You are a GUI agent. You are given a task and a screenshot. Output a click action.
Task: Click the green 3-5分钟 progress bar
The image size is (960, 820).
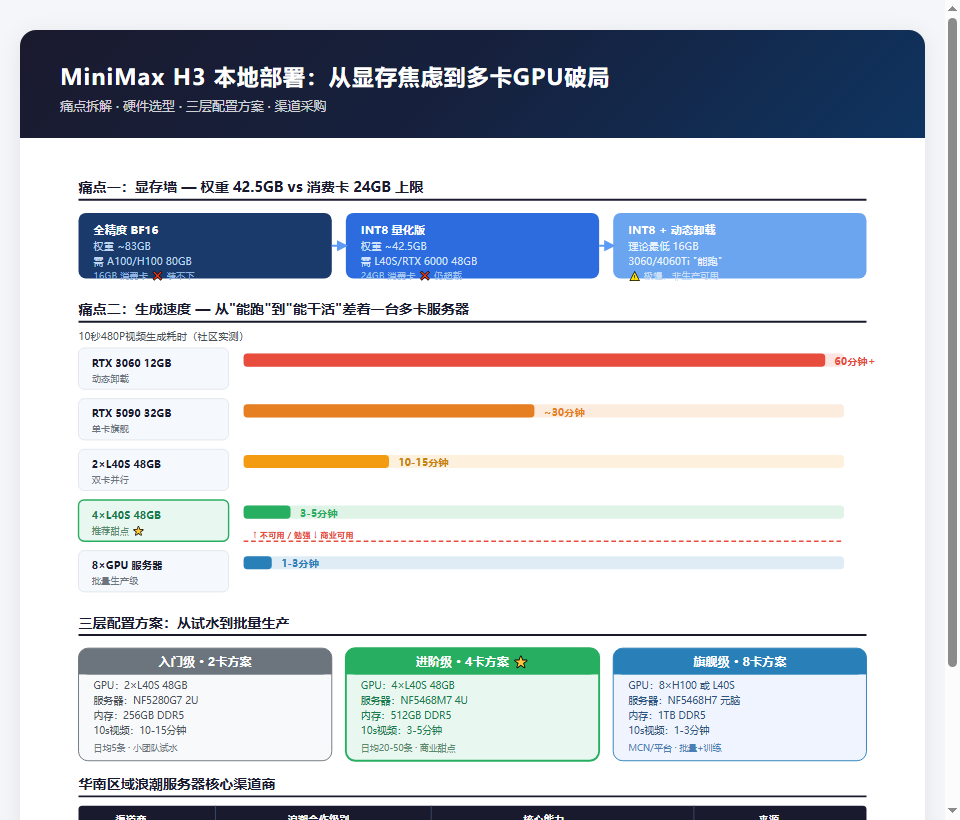[x=267, y=512]
